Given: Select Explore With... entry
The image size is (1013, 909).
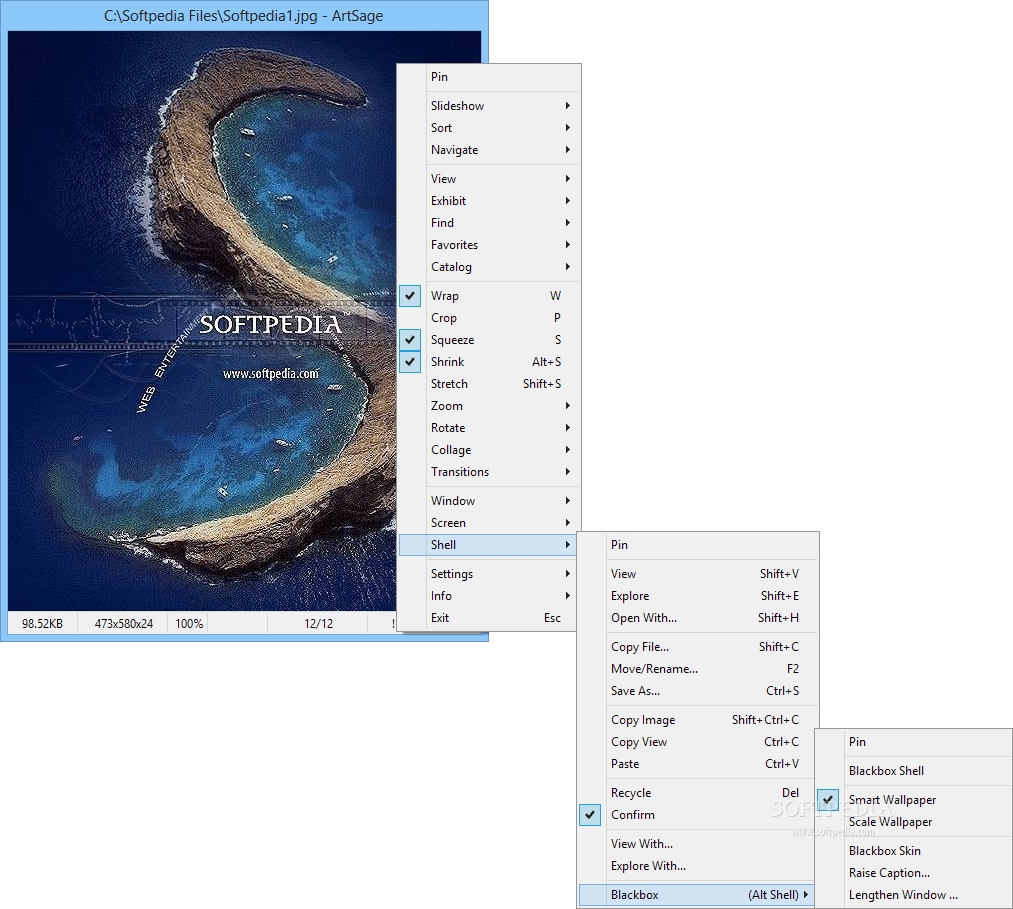Looking at the screenshot, I should pos(698,866).
